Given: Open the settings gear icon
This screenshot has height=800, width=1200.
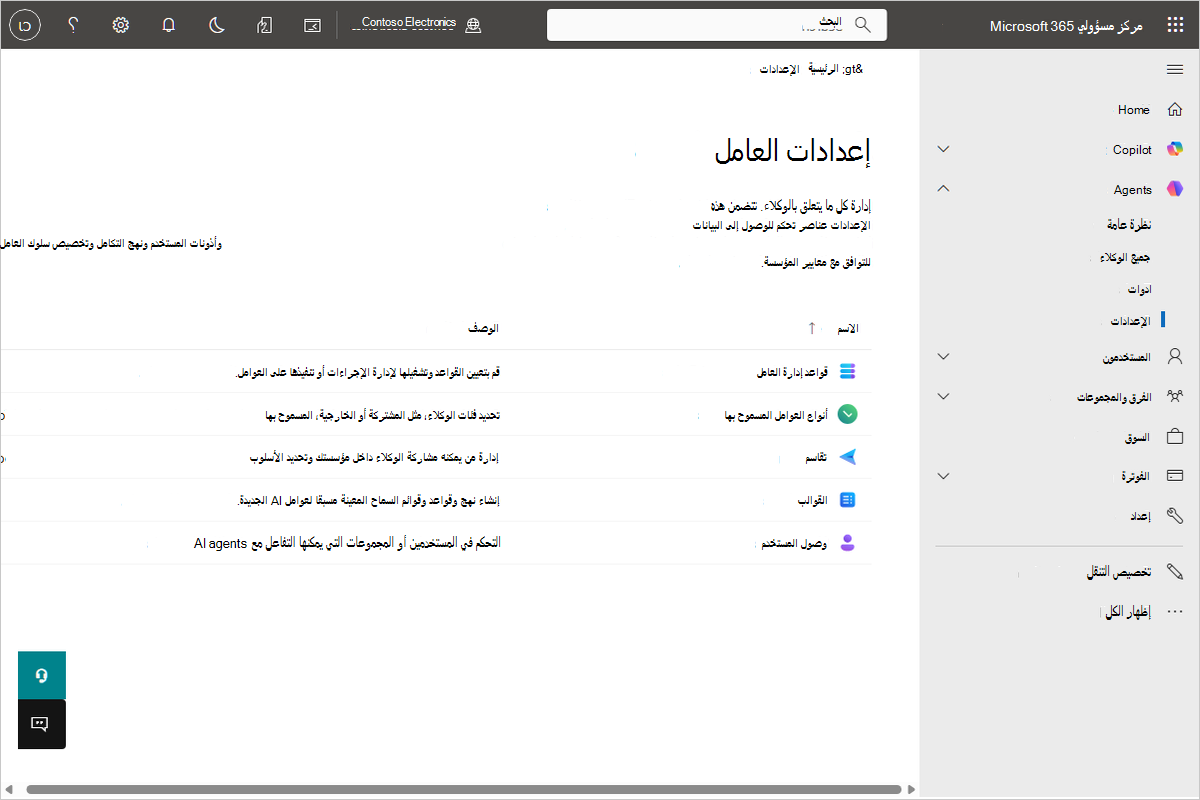Looking at the screenshot, I should (x=121, y=25).
